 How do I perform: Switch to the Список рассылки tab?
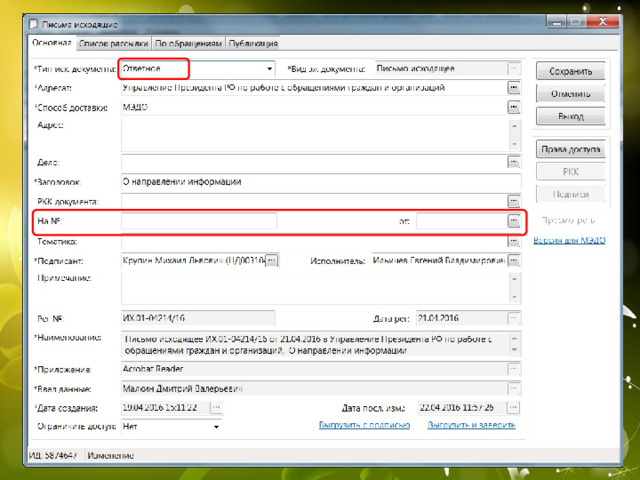click(x=113, y=43)
